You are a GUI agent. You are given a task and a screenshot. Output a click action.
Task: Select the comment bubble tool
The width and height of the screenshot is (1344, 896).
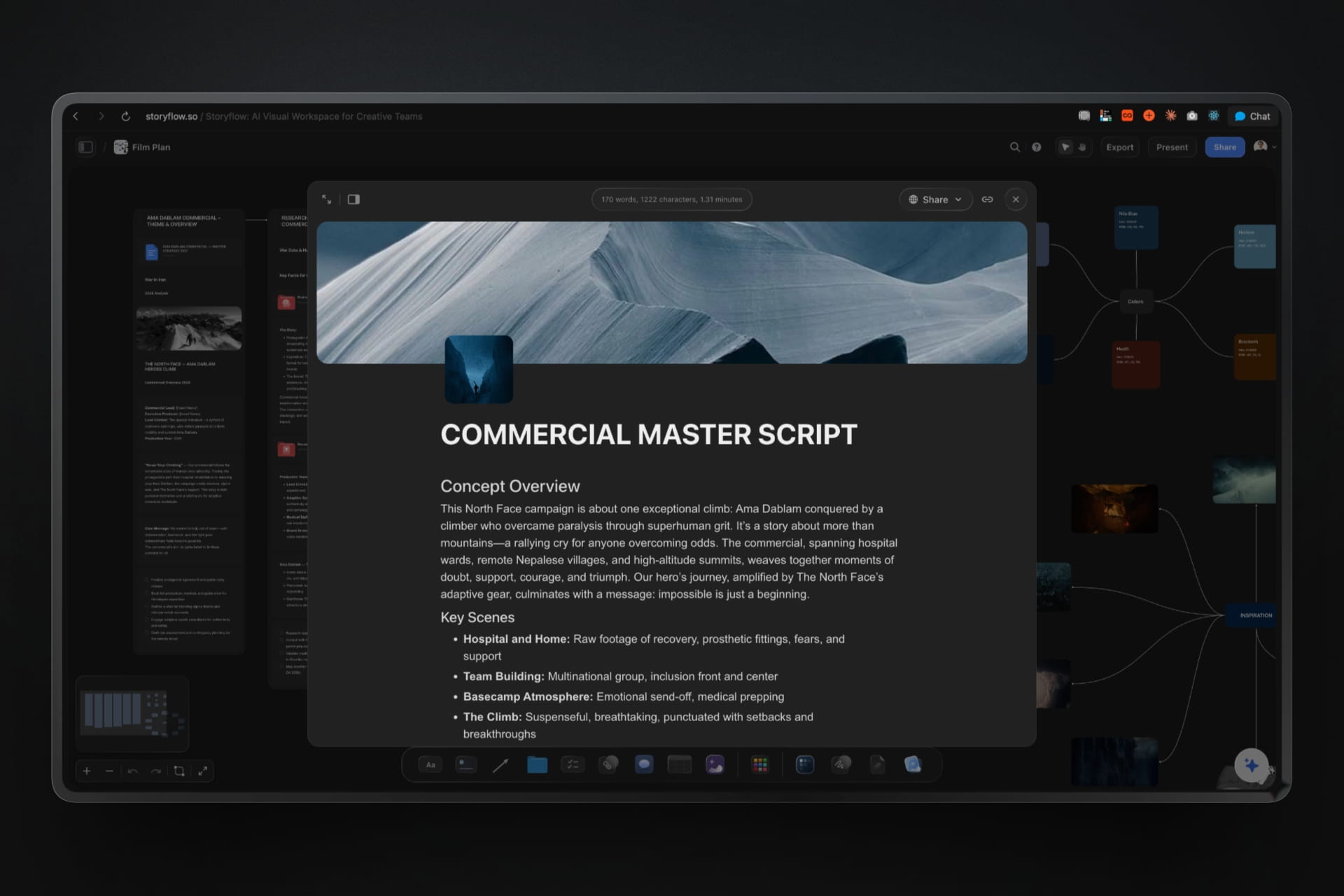644,764
